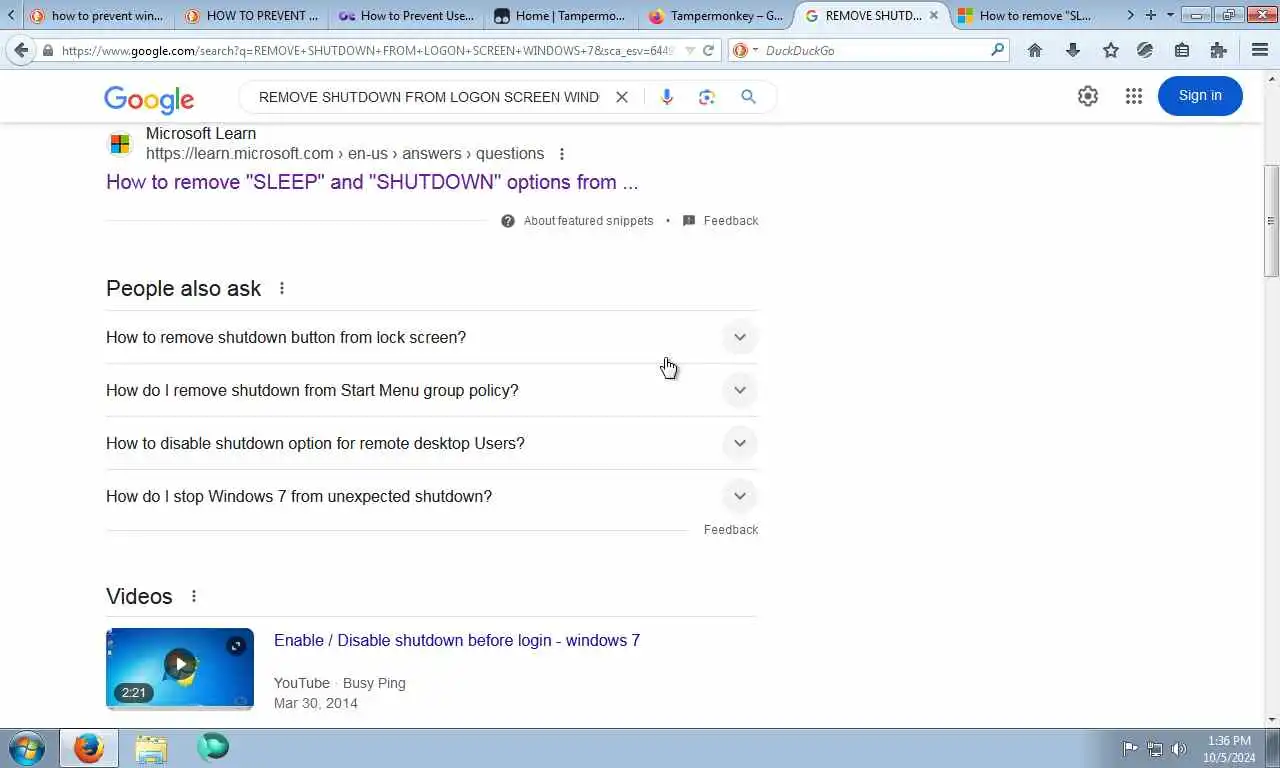Switch to 'Home | Tampermo...' tab
This screenshot has width=1280, height=768.
coord(560,15)
